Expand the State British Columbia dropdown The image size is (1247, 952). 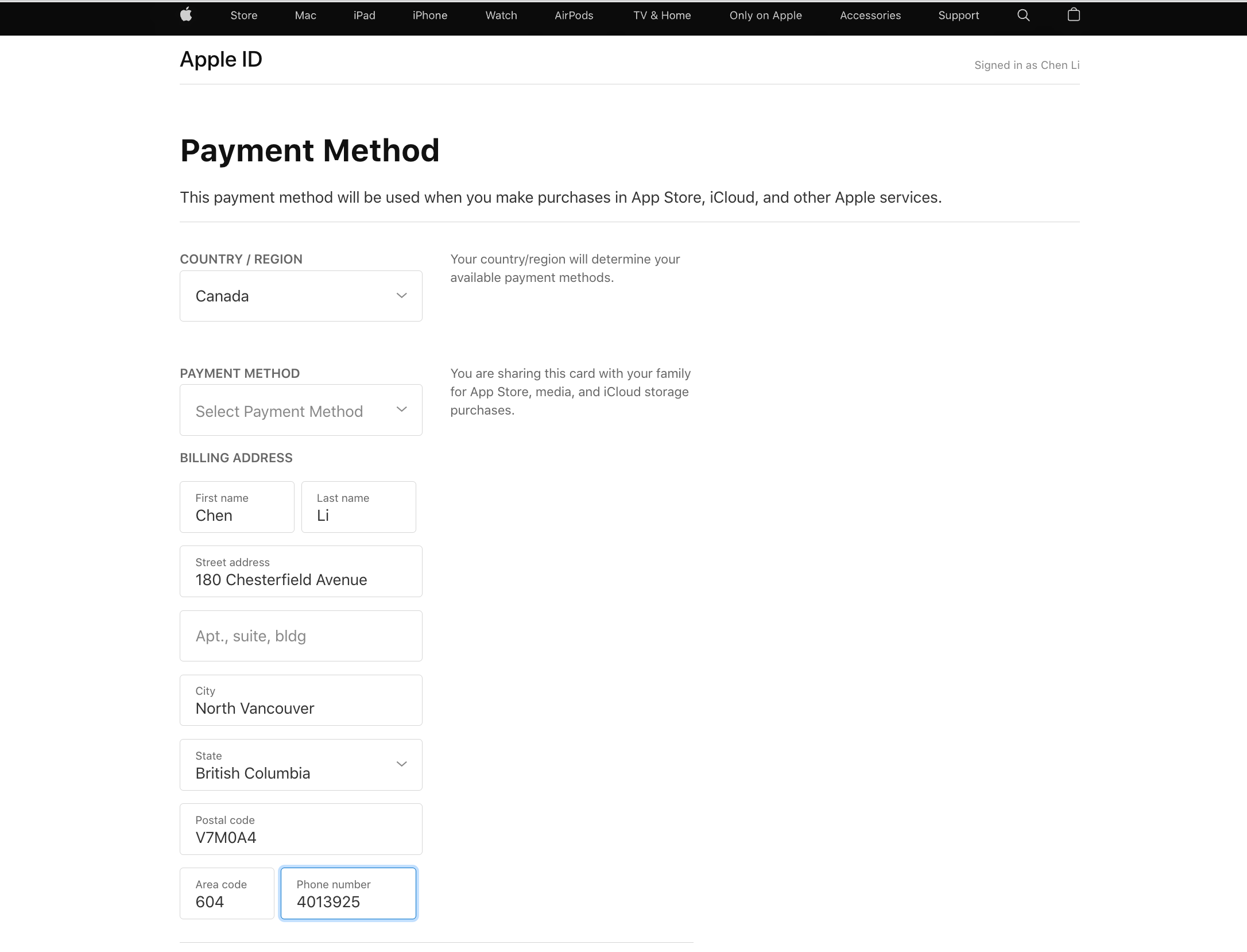301,765
